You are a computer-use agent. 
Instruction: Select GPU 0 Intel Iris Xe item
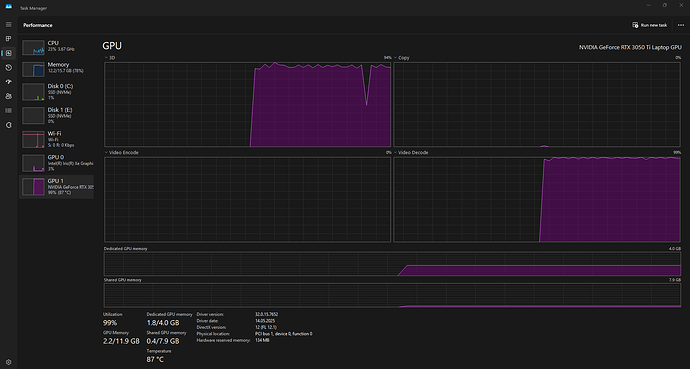pyautogui.click(x=56, y=163)
